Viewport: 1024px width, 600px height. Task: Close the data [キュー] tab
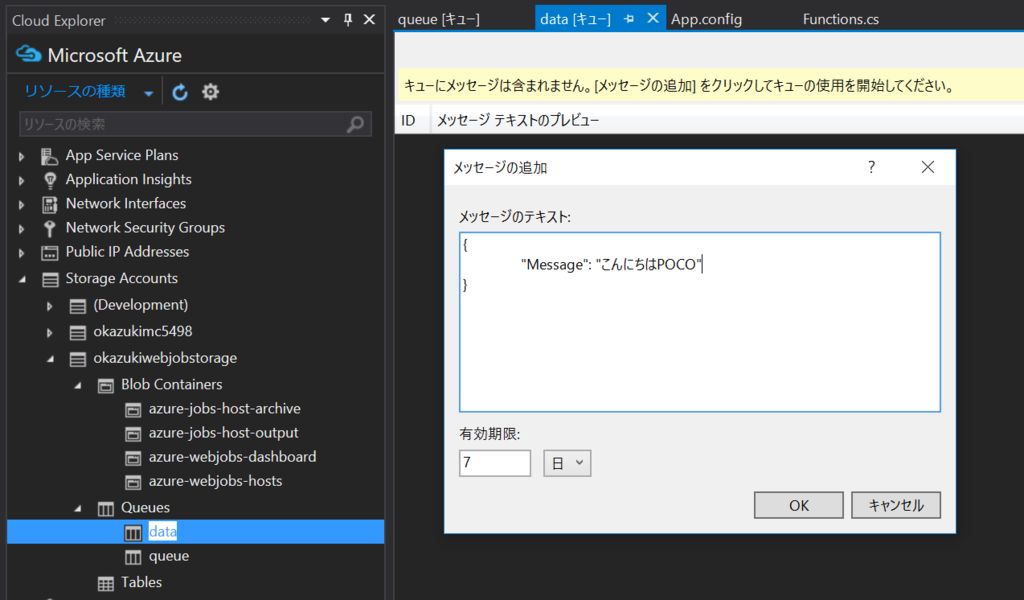(x=652, y=18)
